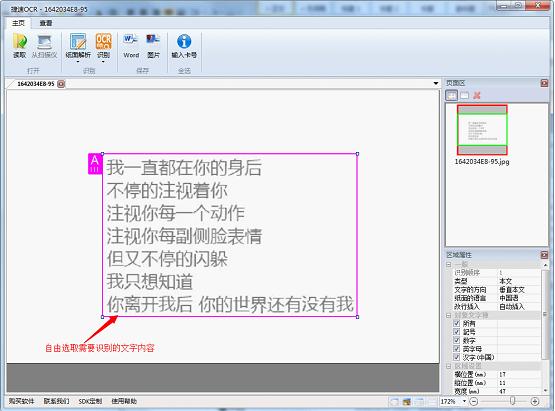Viewport: 555px width, 411px height.
Task: Save result as Word document
Action: pyautogui.click(x=131, y=45)
